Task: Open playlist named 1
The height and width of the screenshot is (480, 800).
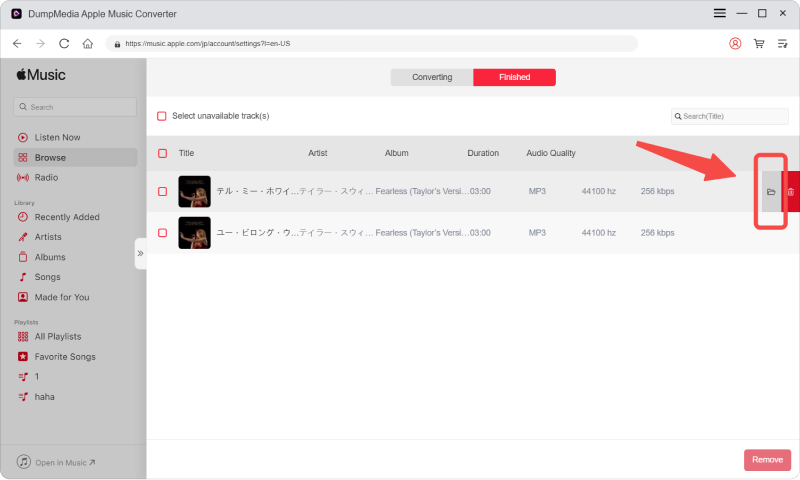Action: tap(75, 376)
